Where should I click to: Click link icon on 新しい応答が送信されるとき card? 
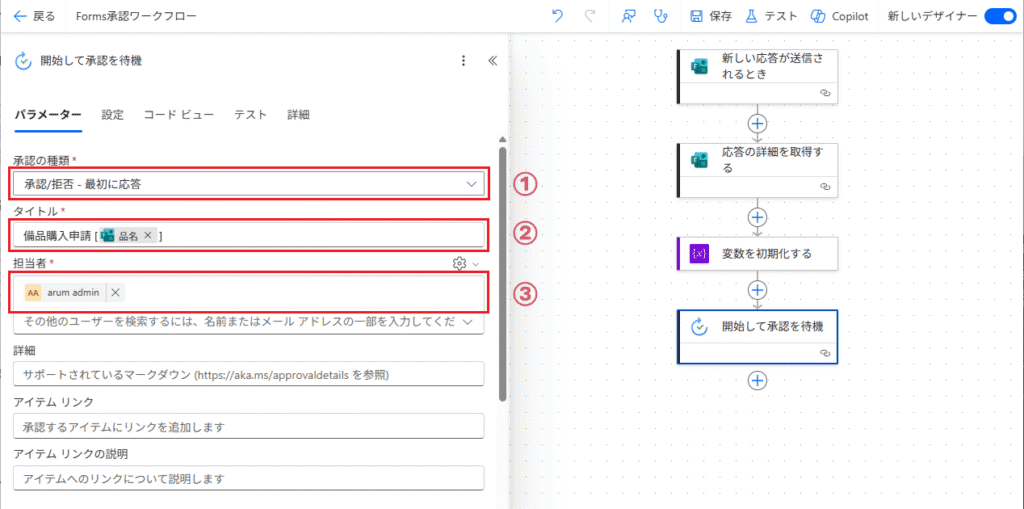pyautogui.click(x=824, y=93)
